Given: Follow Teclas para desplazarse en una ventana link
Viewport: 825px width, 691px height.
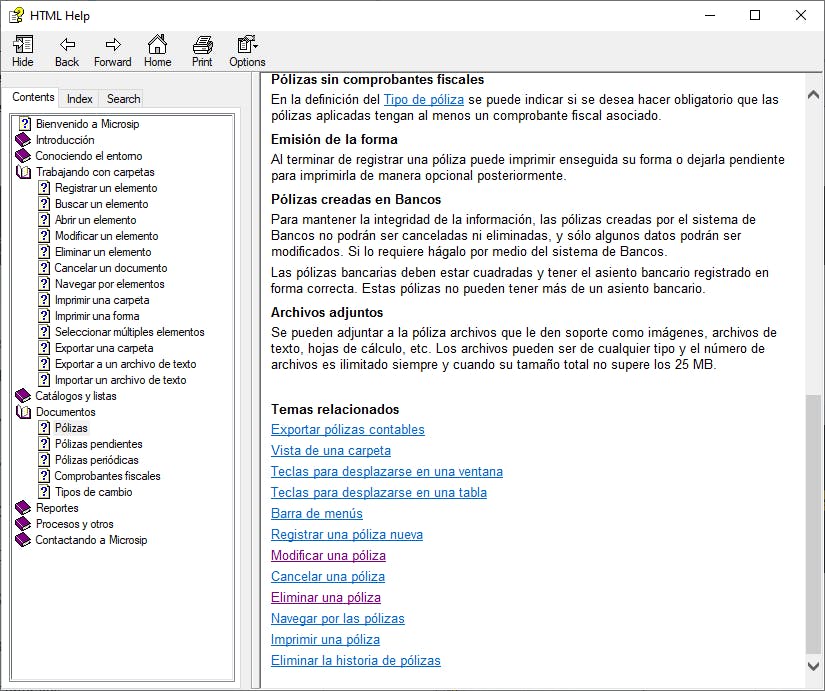Looking at the screenshot, I should (x=387, y=472).
